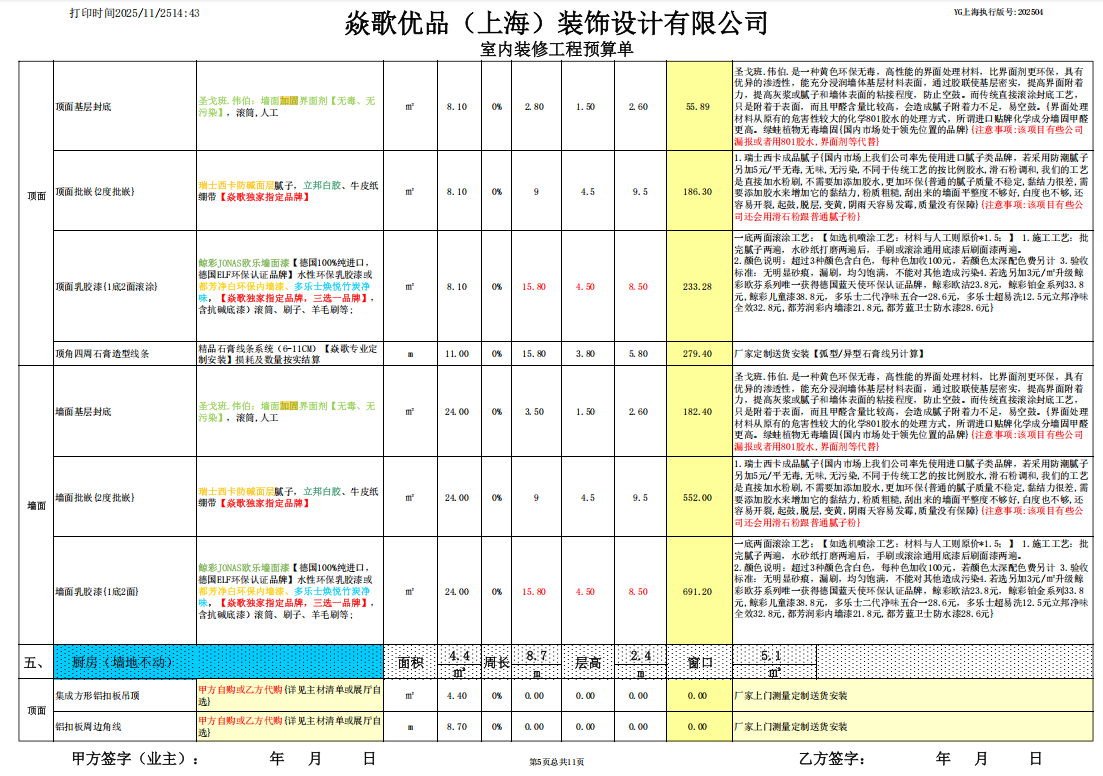
Task: Click the 691.20 total cell
Action: tap(698, 591)
